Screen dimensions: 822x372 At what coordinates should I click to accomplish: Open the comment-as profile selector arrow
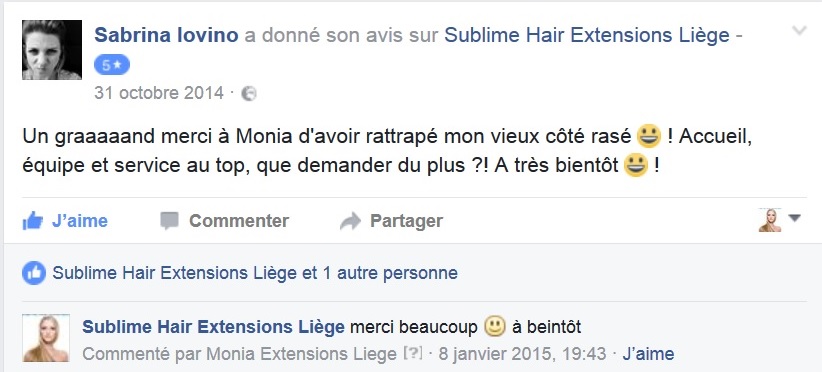click(795, 218)
